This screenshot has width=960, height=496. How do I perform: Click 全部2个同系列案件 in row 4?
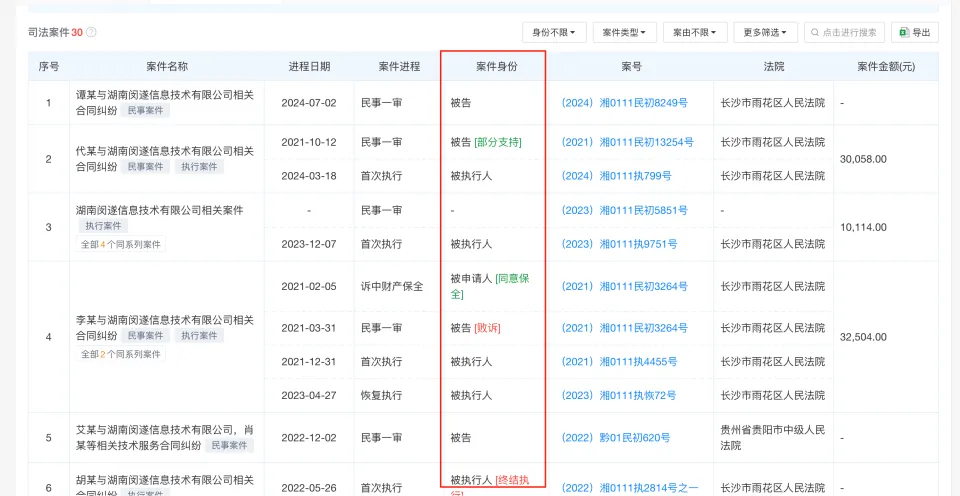121,354
